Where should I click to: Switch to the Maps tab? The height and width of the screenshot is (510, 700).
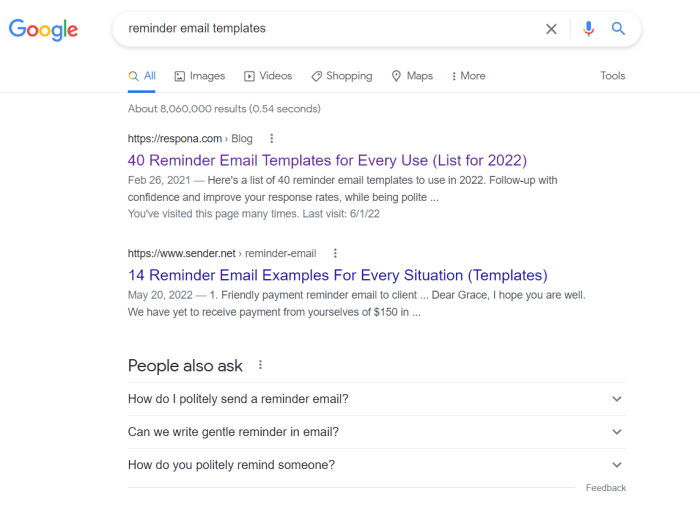tap(412, 76)
